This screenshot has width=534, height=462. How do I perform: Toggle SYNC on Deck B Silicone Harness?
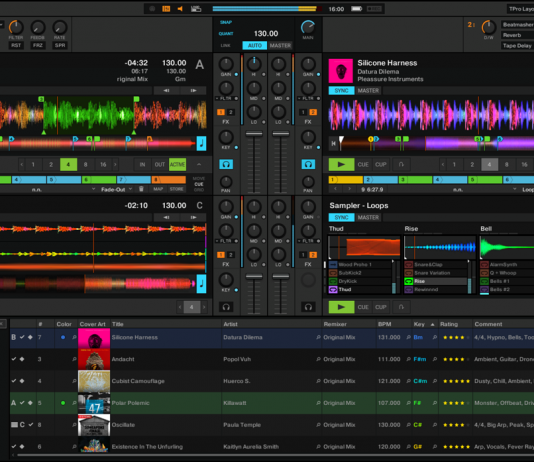click(341, 91)
